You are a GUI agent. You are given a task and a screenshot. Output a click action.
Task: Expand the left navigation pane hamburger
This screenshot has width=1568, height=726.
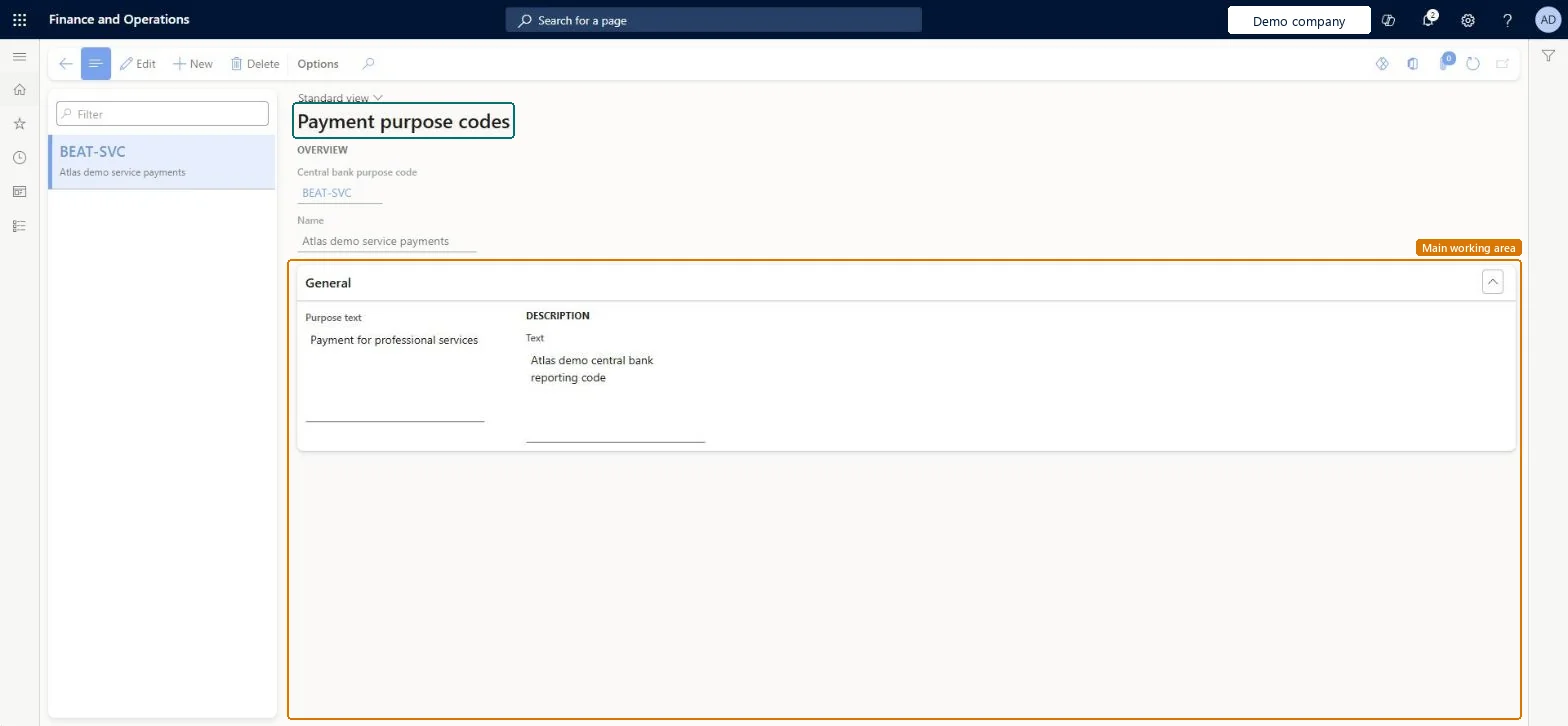coord(19,57)
